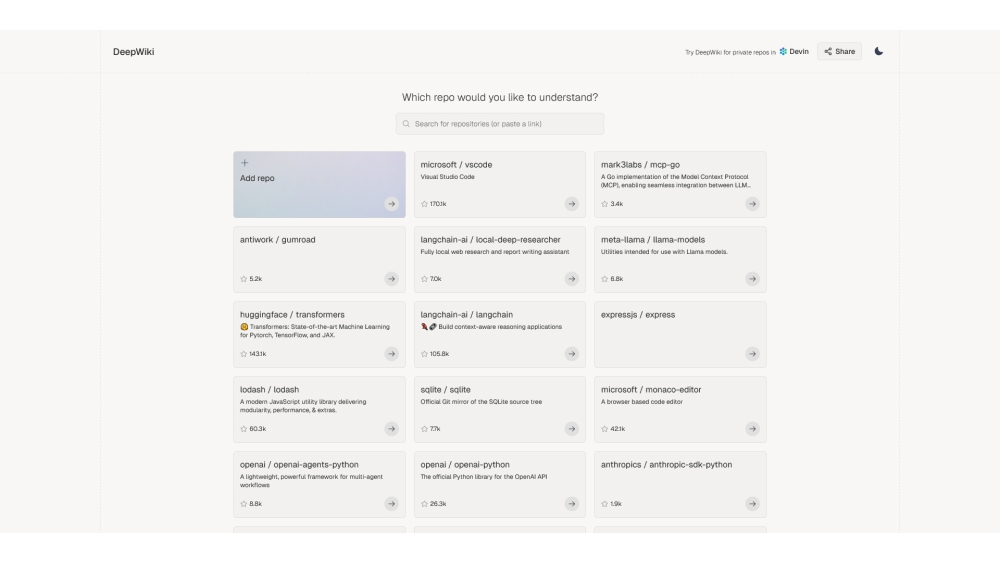
Task: Click the arrow on Add repo card
Action: coord(391,204)
